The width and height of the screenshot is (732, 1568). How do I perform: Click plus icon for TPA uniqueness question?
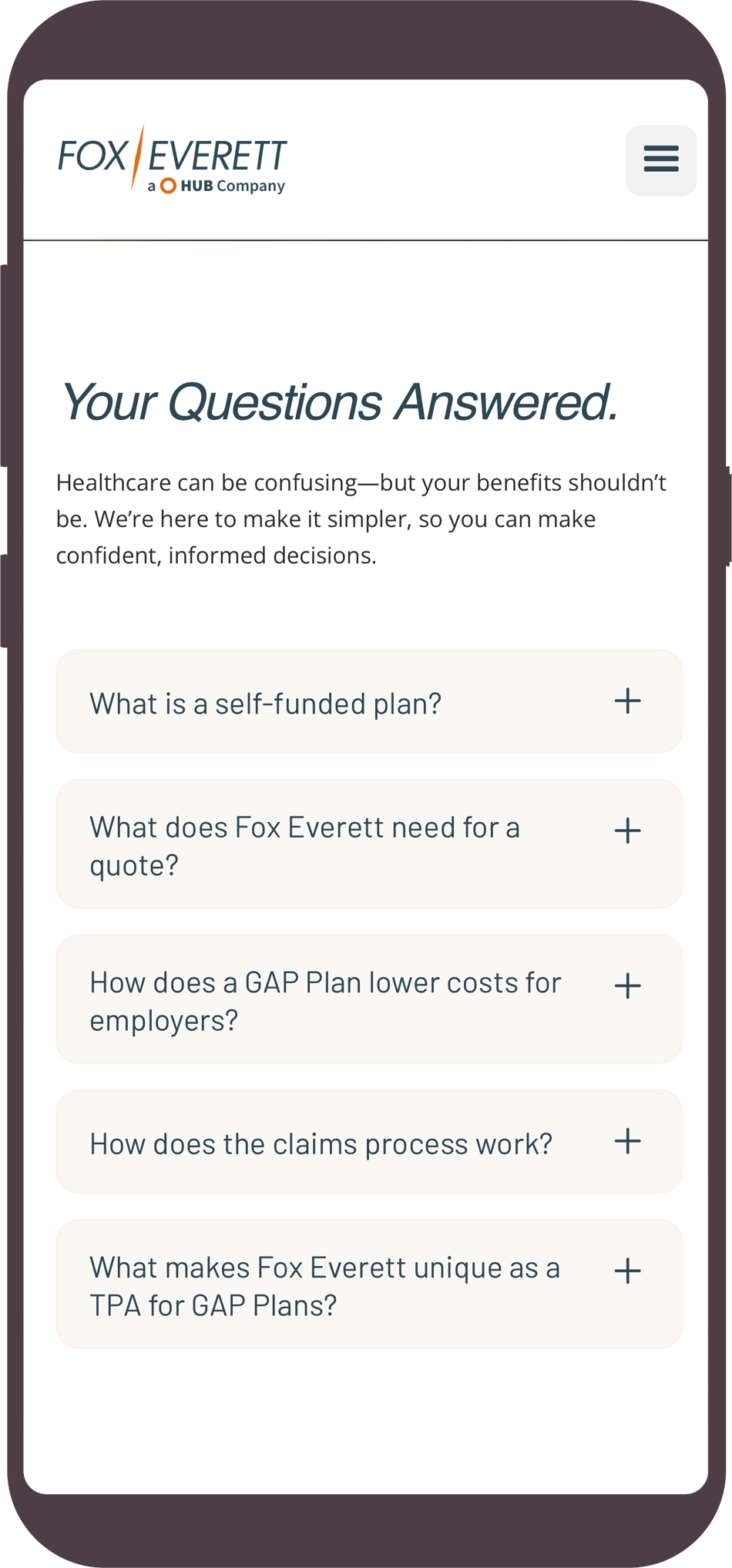[627, 1271]
